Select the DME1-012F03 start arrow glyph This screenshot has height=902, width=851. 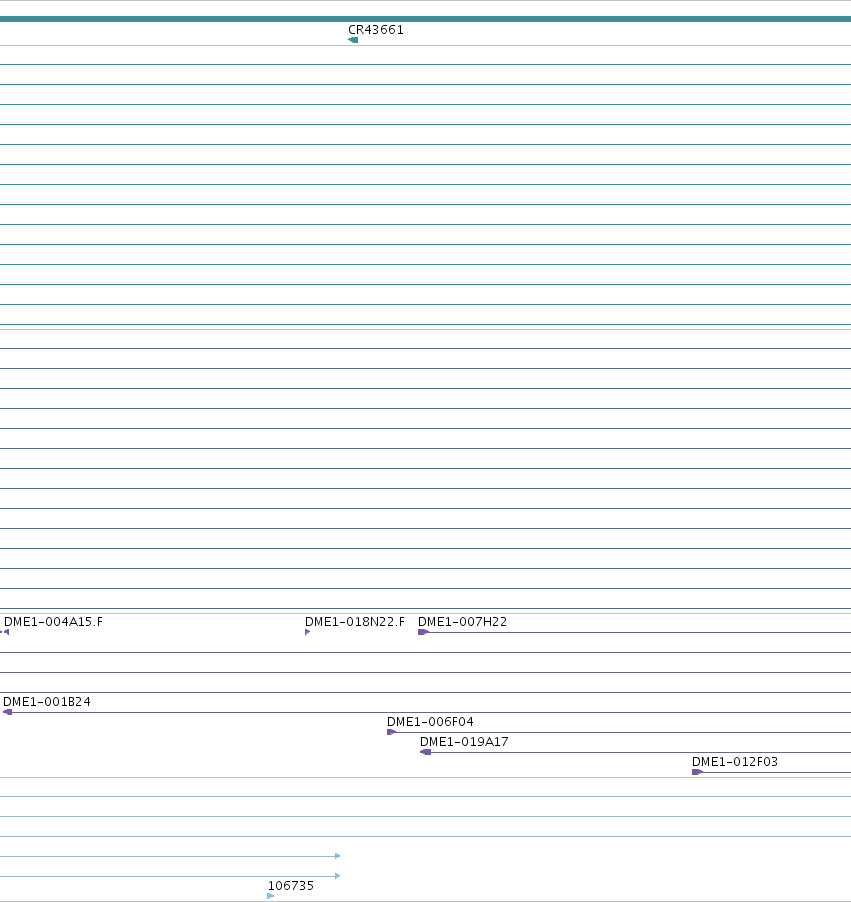tap(697, 772)
